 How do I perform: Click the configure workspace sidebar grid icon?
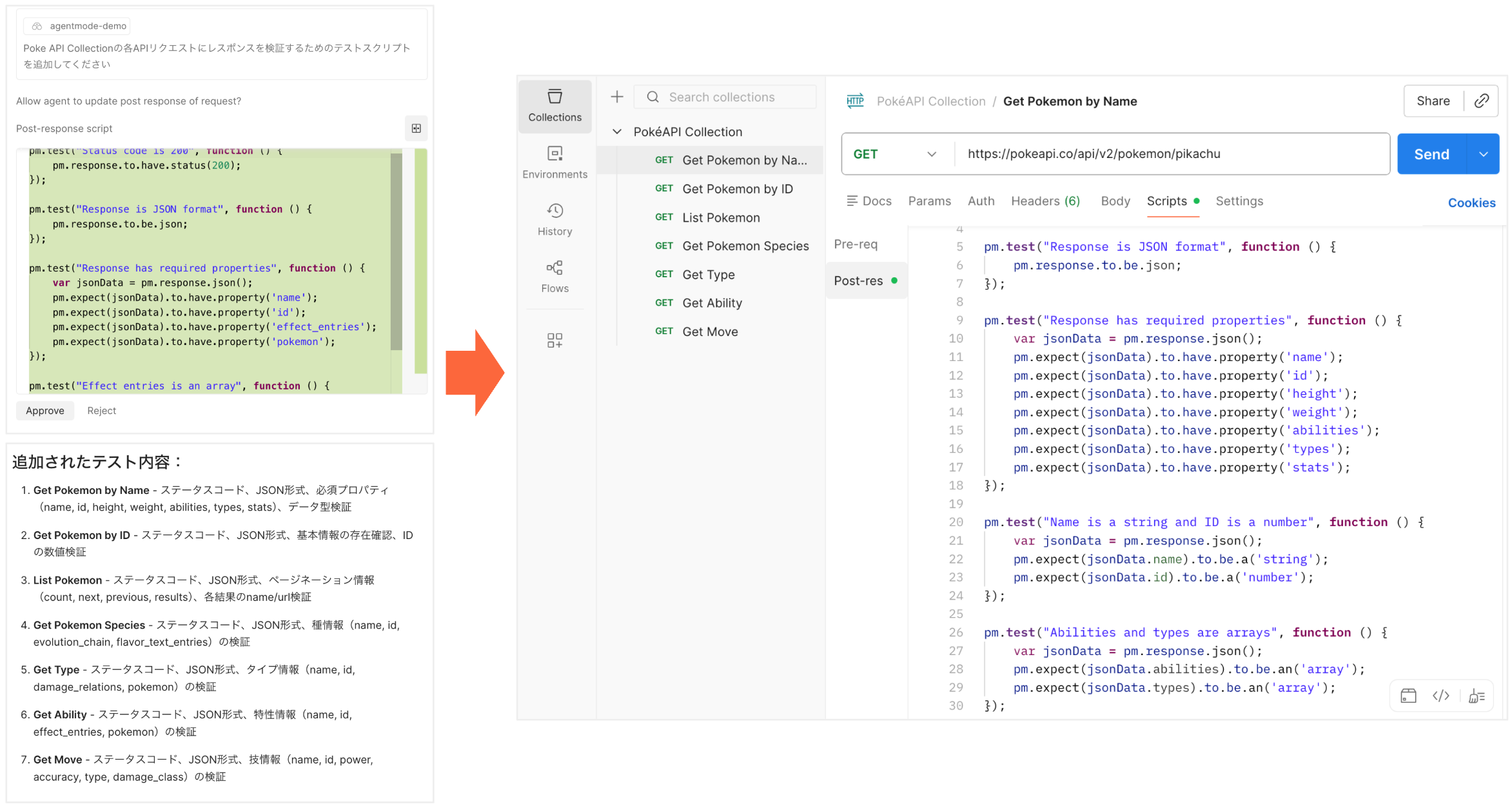pyautogui.click(x=555, y=340)
